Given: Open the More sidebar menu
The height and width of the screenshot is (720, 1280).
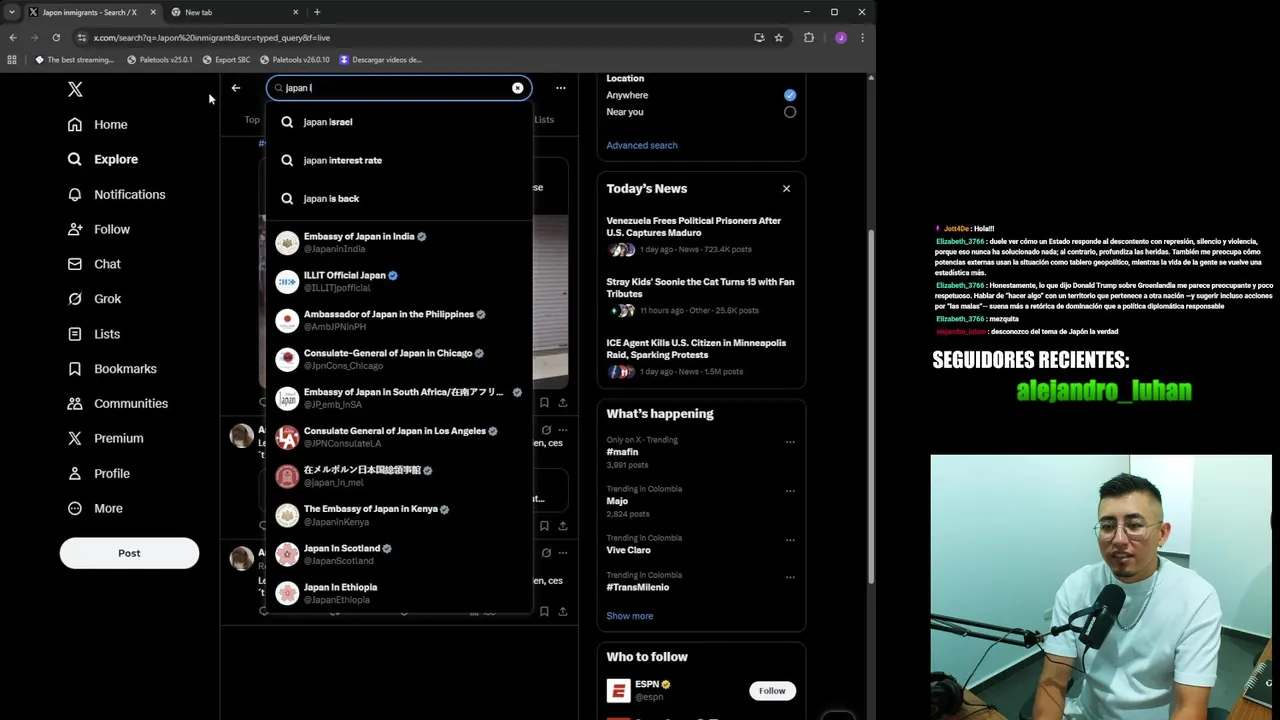Looking at the screenshot, I should pyautogui.click(x=95, y=508).
